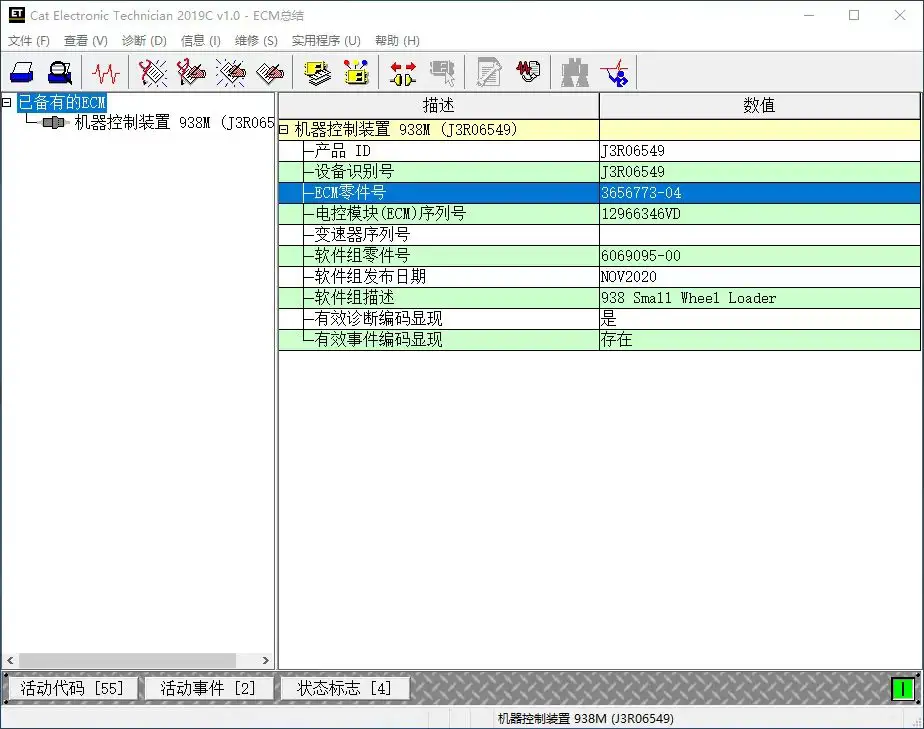924x729 pixels.
Task: Open the 帮助 (H) menu
Action: [x=397, y=41]
